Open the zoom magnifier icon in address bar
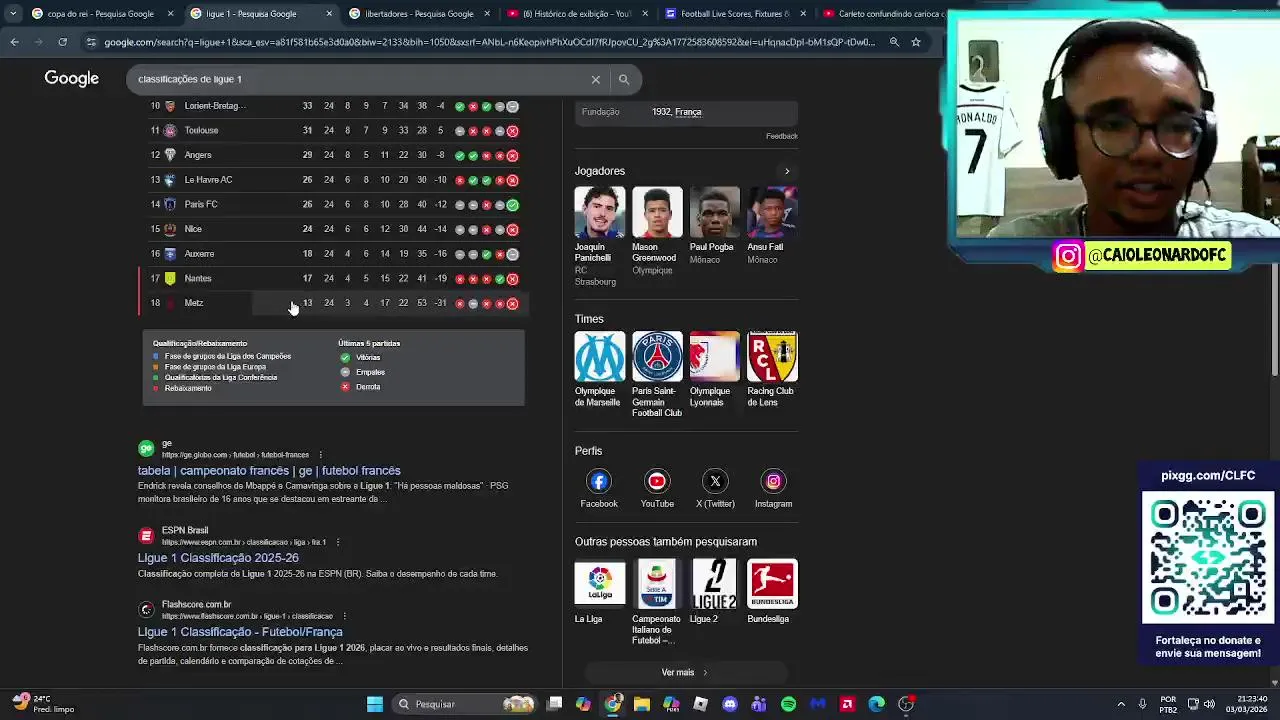Viewport: 1280px width, 720px height. pos(894,42)
